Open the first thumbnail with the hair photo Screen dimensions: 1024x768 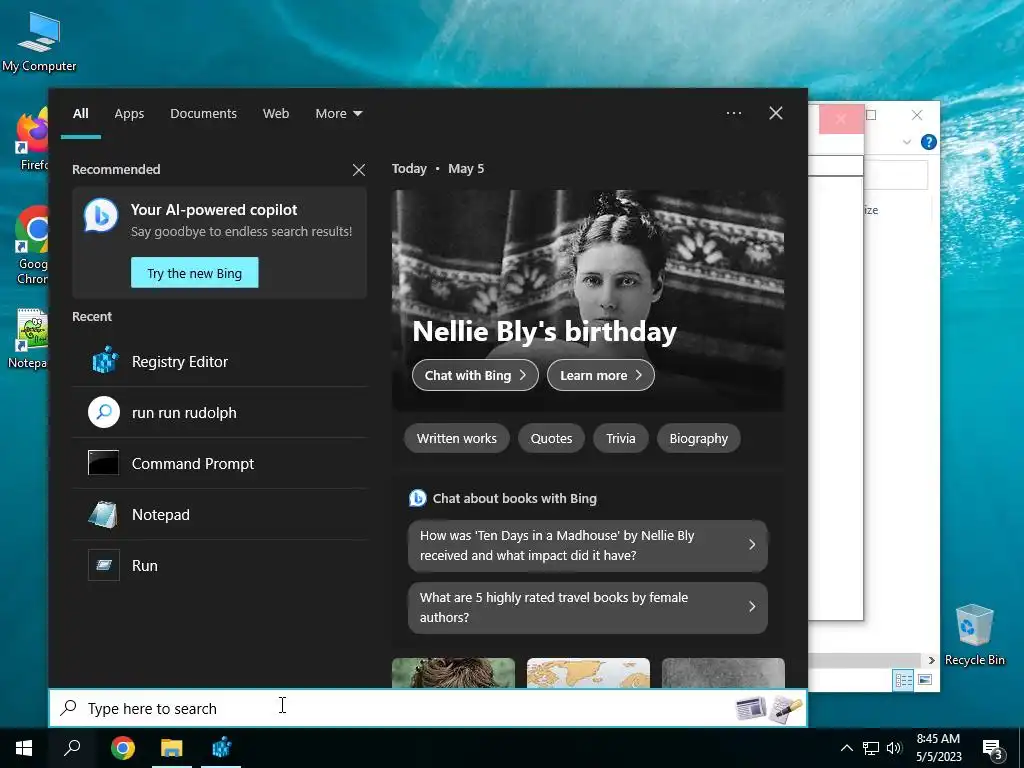click(x=453, y=673)
